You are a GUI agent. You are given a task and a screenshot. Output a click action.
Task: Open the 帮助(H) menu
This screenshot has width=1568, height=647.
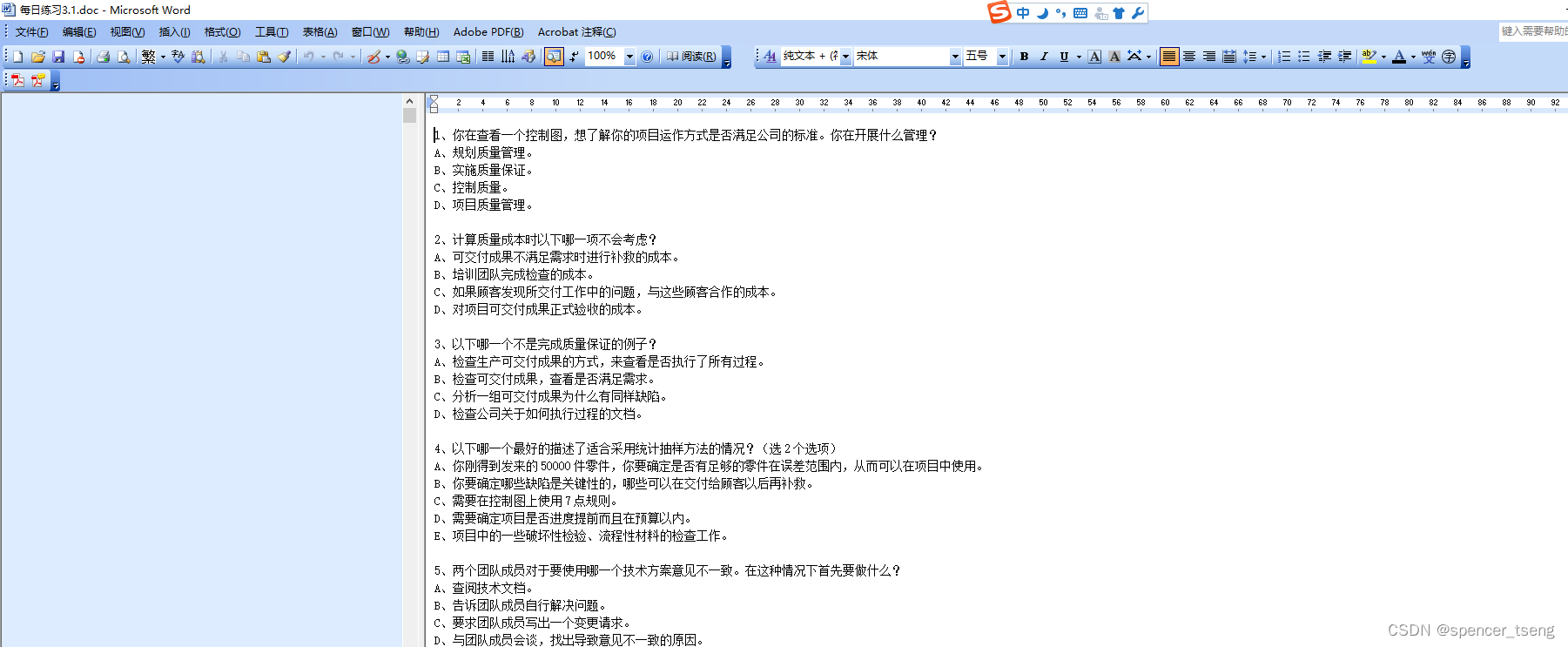click(421, 32)
